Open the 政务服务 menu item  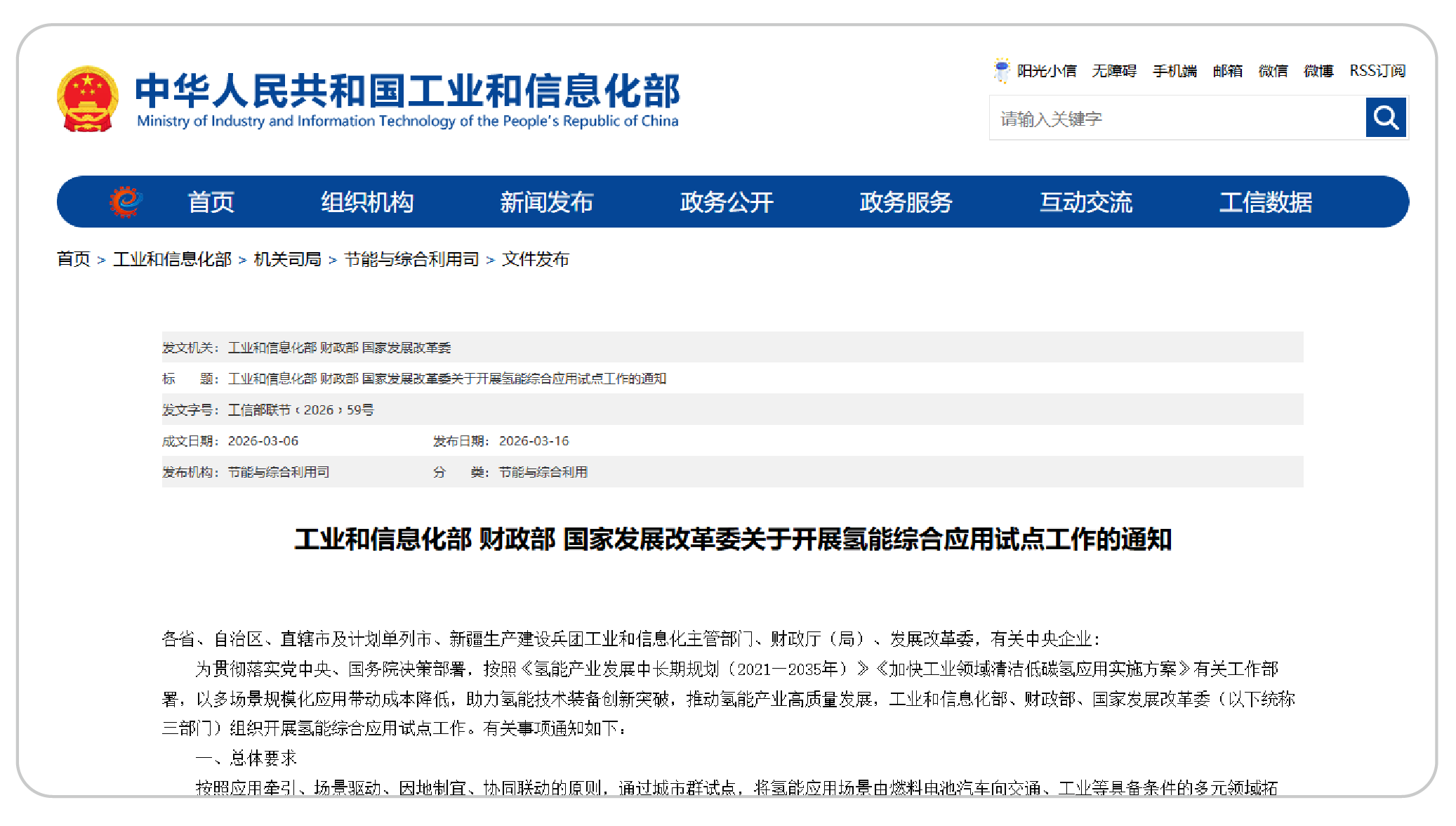point(906,202)
